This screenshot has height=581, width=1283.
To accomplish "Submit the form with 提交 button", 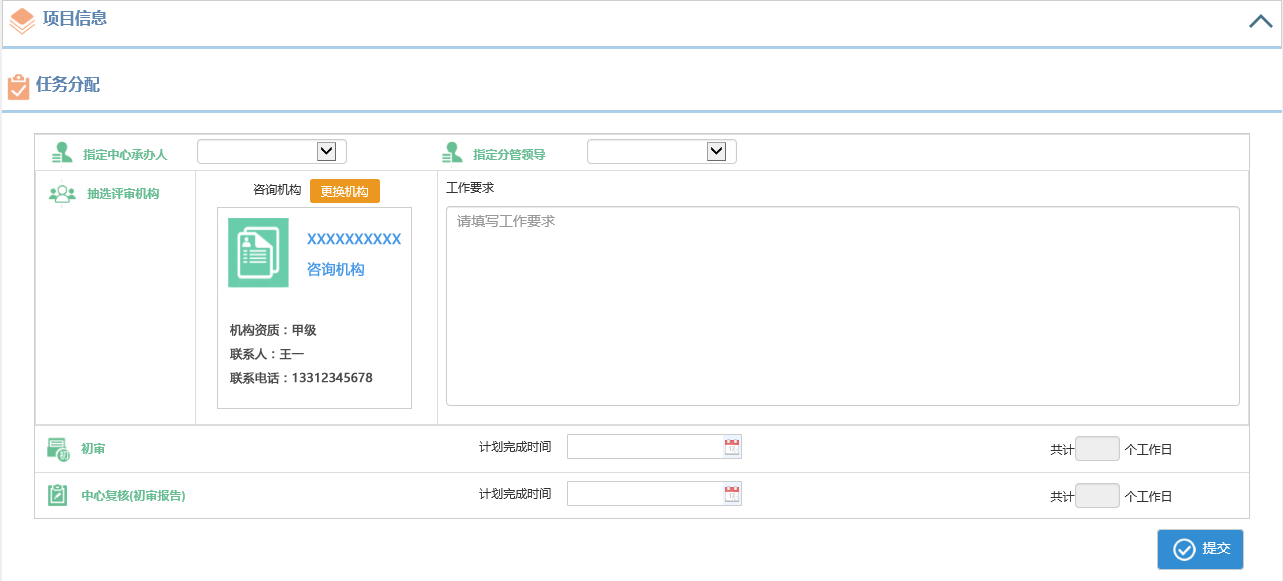I will tap(1200, 549).
